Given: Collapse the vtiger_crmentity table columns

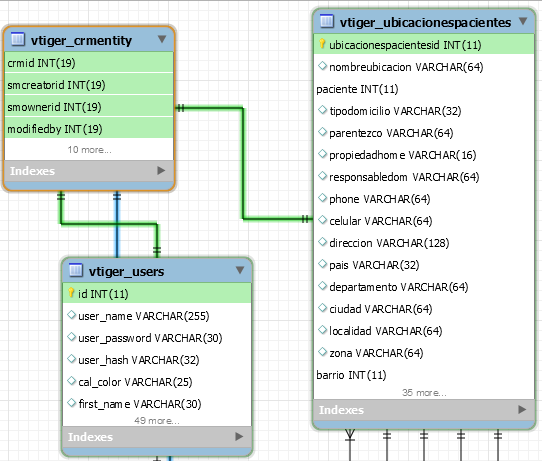Looking at the screenshot, I should click(162, 39).
